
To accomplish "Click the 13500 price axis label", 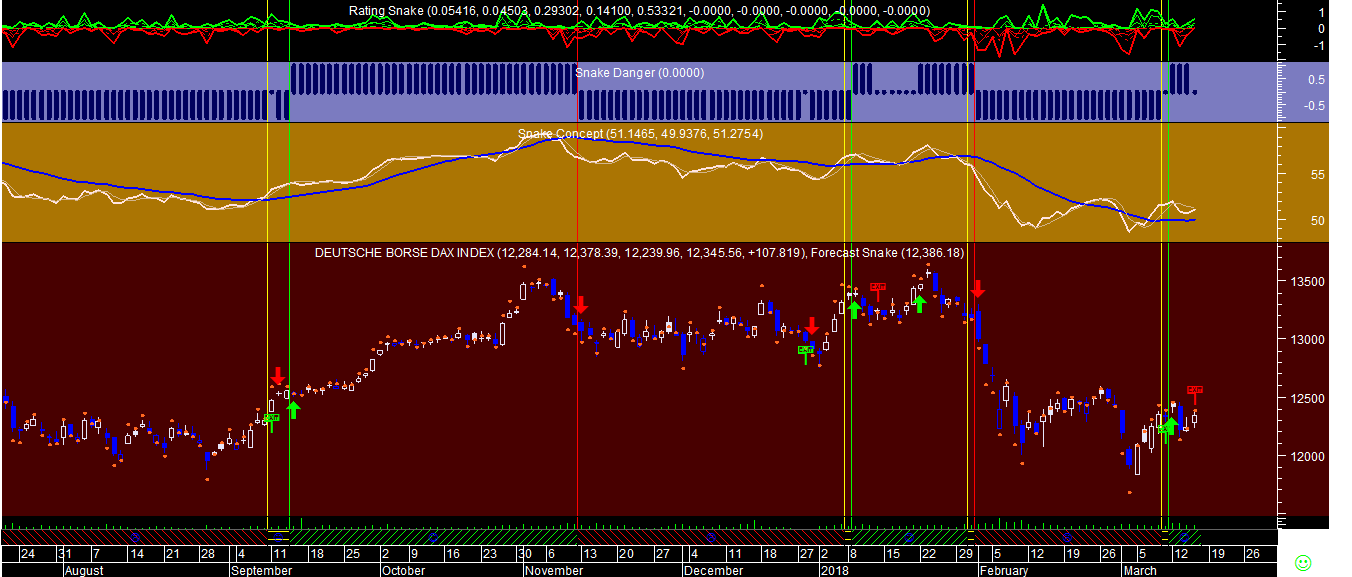I will pyautogui.click(x=1303, y=282).
